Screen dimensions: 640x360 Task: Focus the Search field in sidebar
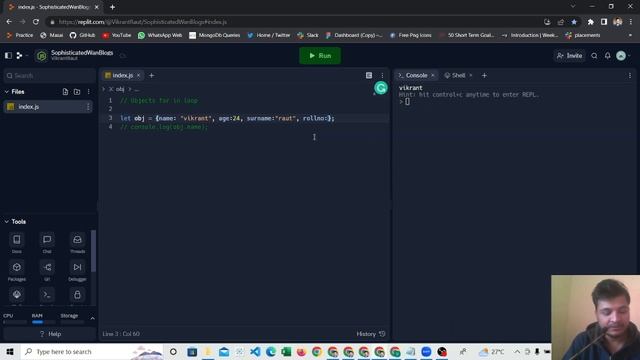(x=49, y=76)
